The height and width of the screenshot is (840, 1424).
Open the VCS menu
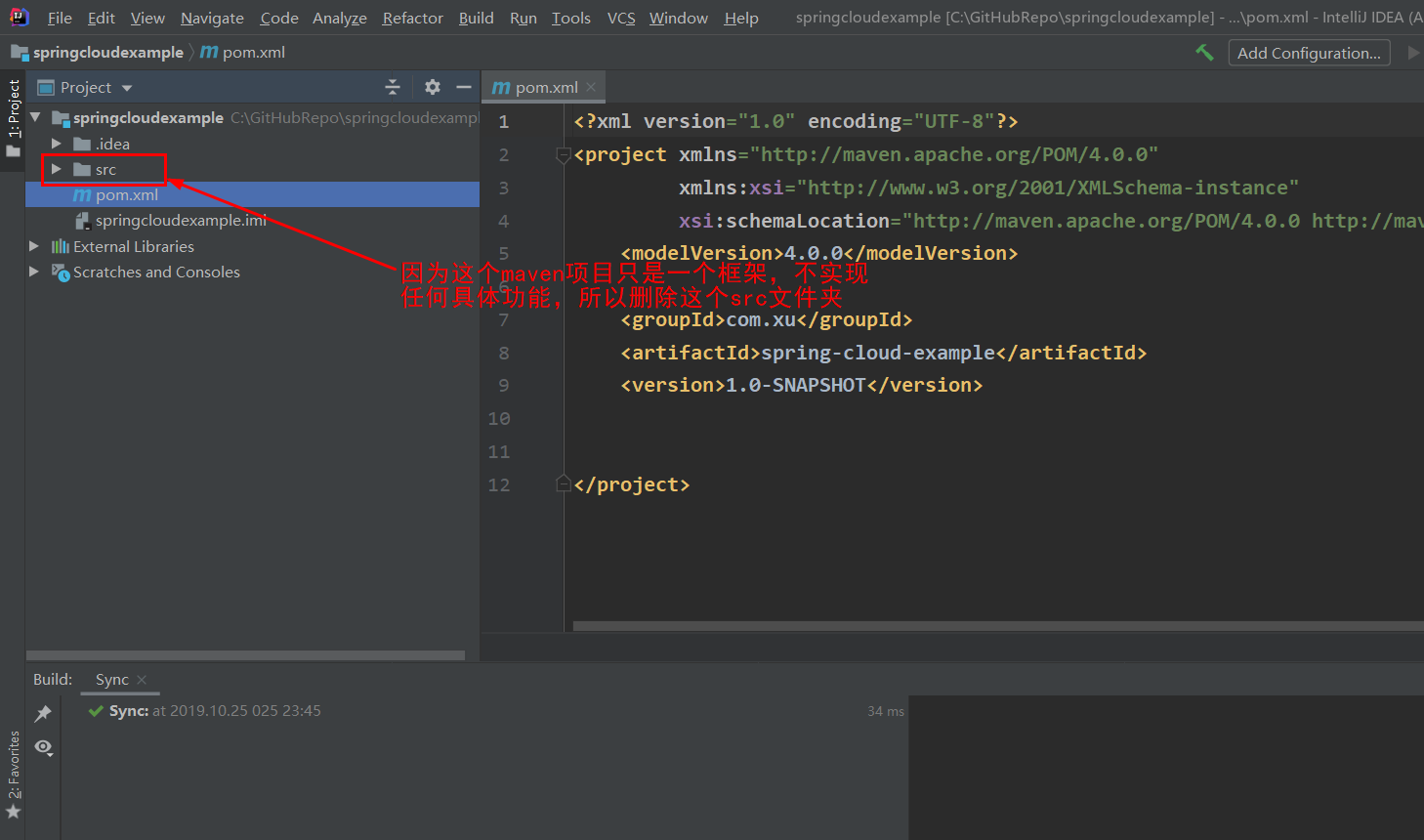621,18
